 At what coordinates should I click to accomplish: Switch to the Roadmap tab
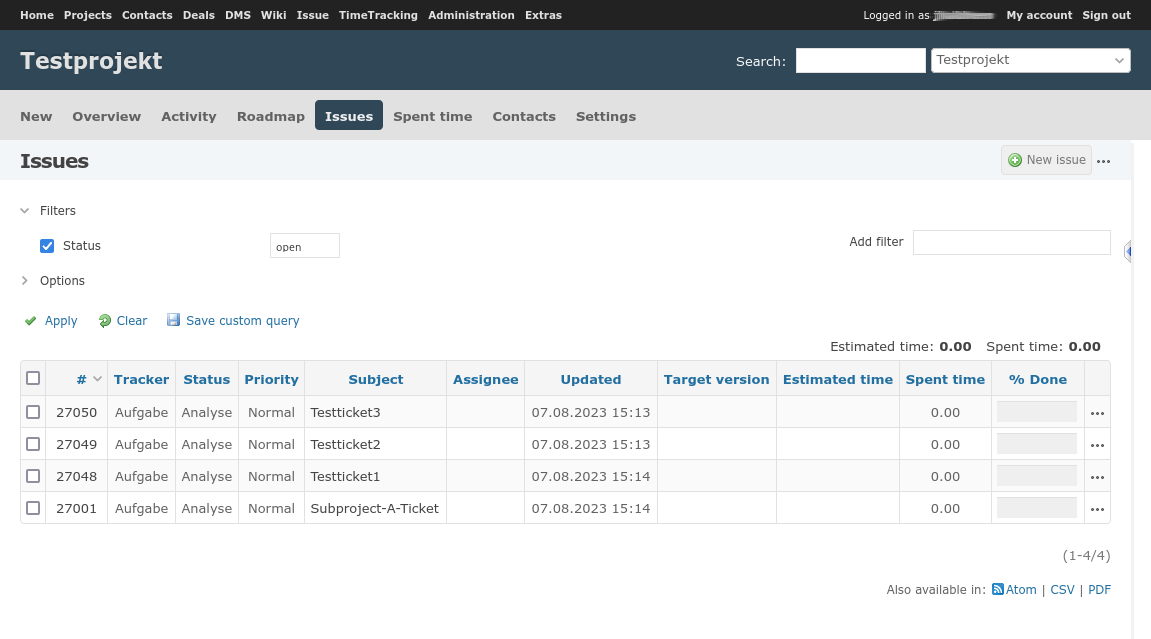tap(270, 116)
